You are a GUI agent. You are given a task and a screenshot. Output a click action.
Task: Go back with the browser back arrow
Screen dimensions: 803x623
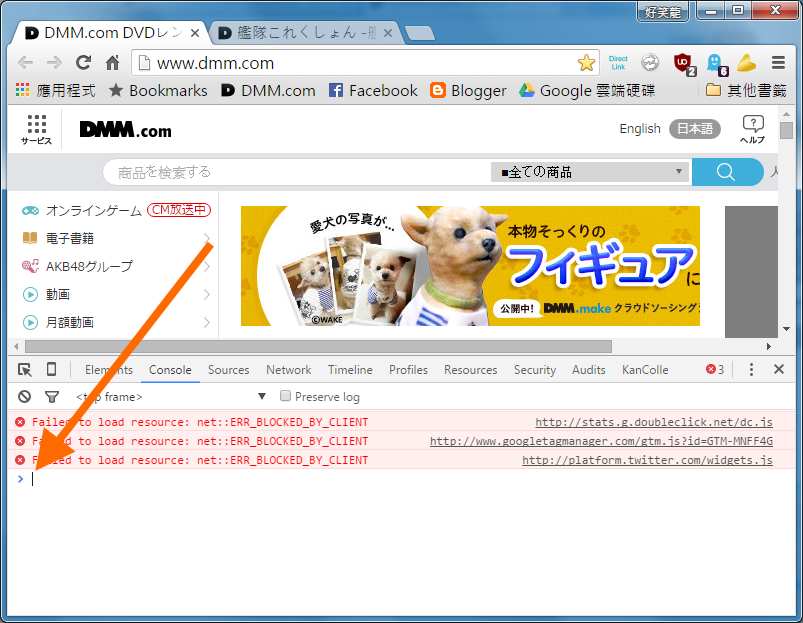click(x=25, y=63)
